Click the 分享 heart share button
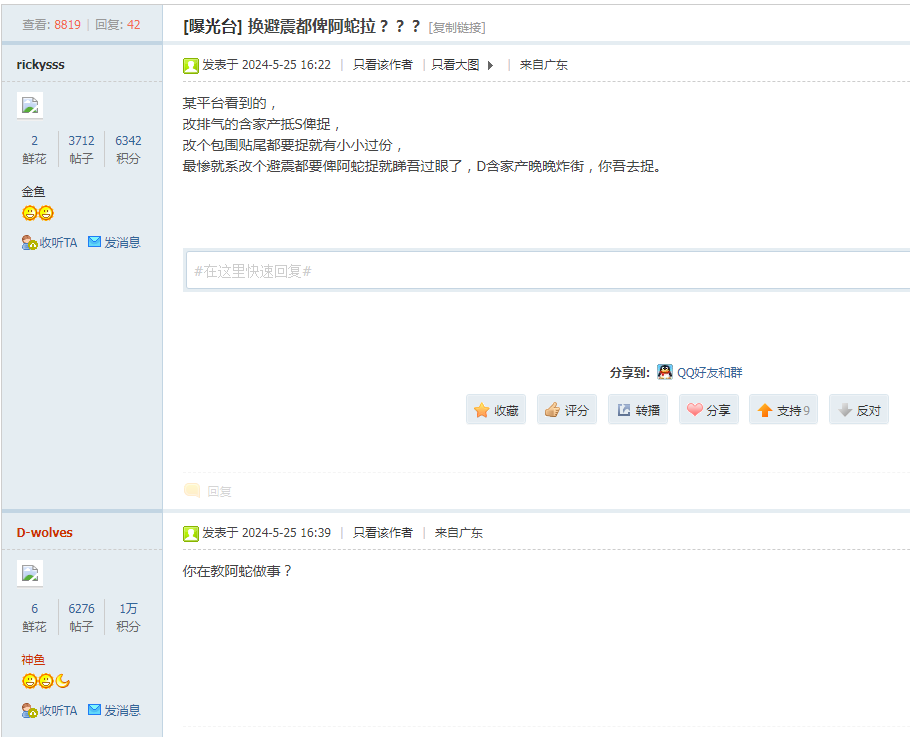This screenshot has height=737, width=910. (708, 410)
